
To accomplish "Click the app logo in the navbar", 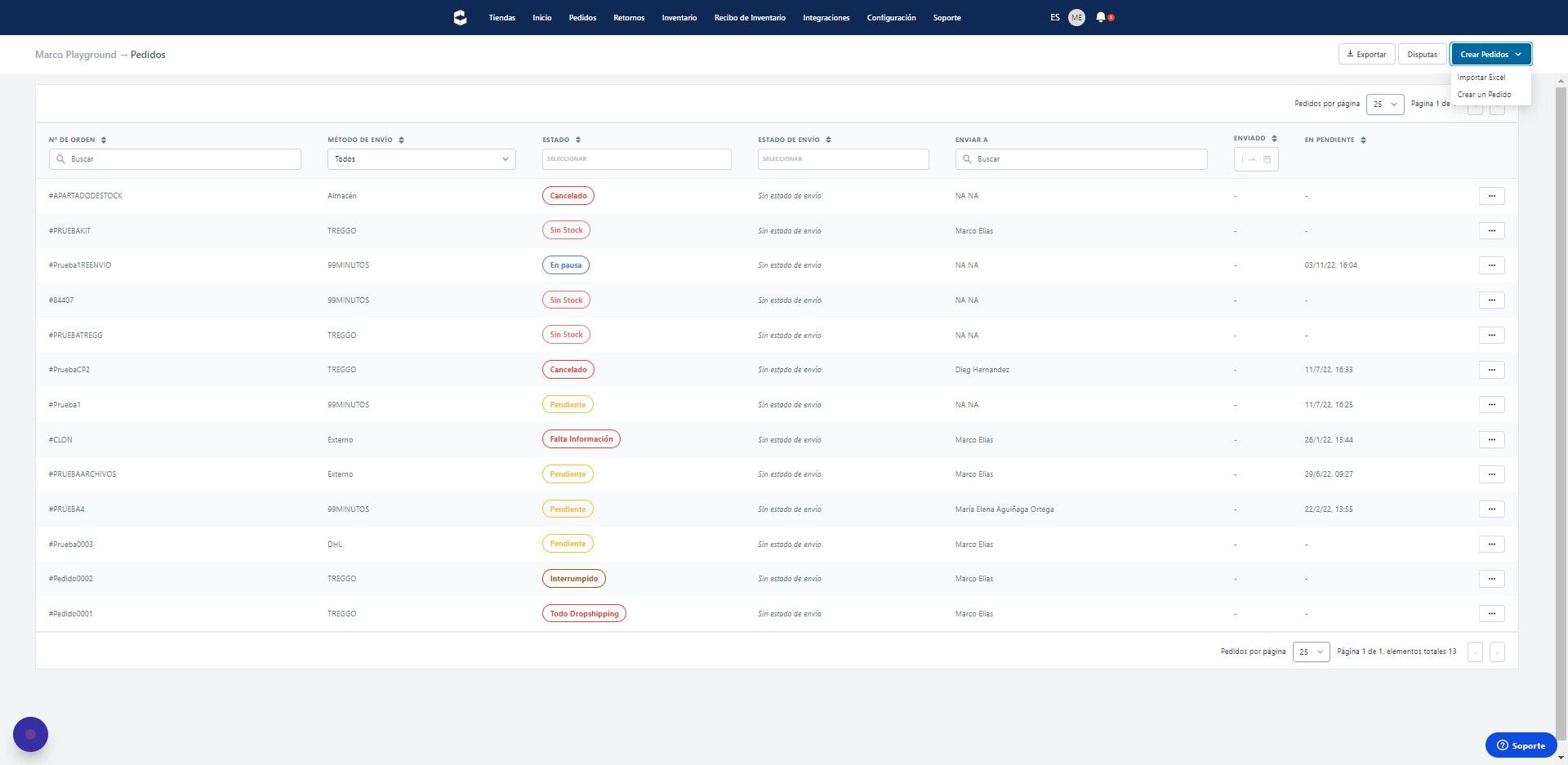I will tap(460, 17).
